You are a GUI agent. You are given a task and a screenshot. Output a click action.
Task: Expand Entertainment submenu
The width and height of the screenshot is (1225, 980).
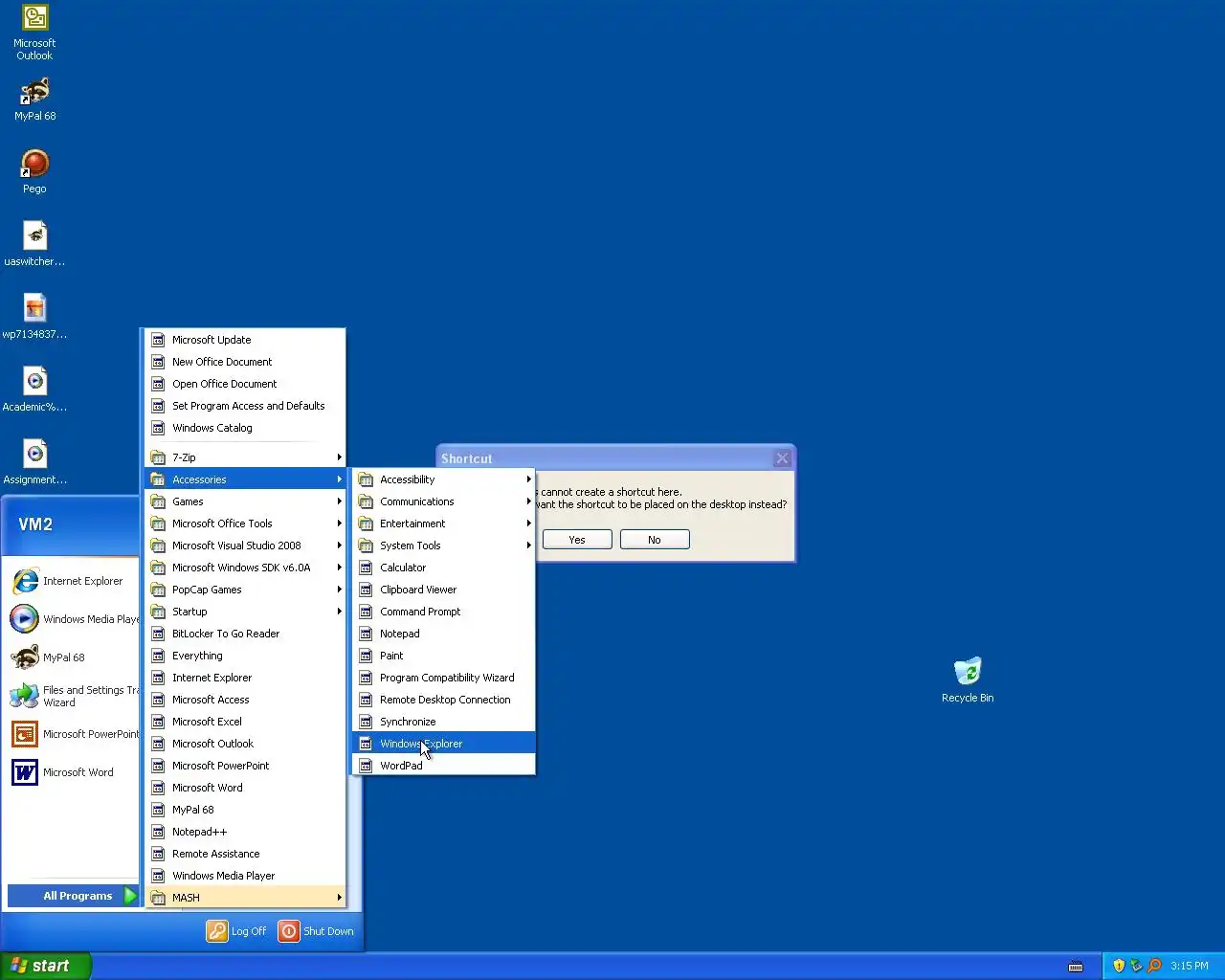point(444,523)
